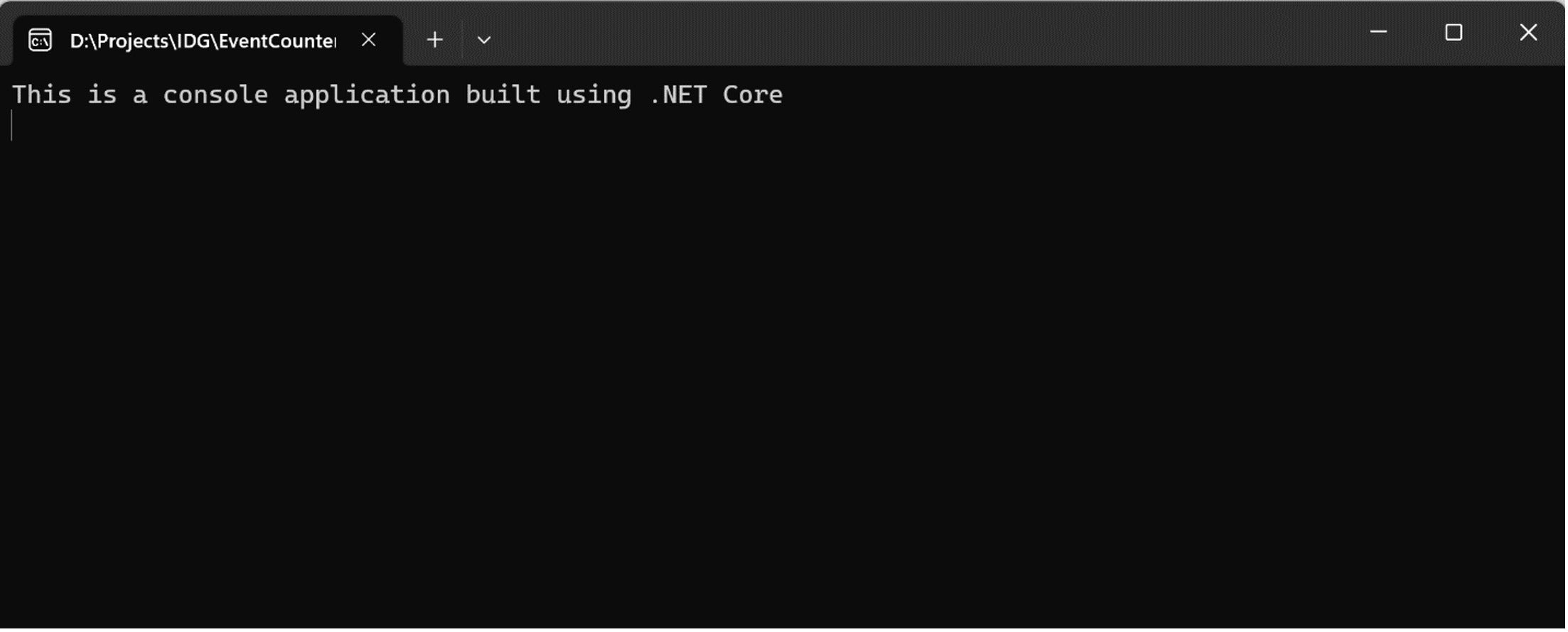Maximize the terminal window
This screenshot has width=1568, height=632.
(x=1454, y=32)
